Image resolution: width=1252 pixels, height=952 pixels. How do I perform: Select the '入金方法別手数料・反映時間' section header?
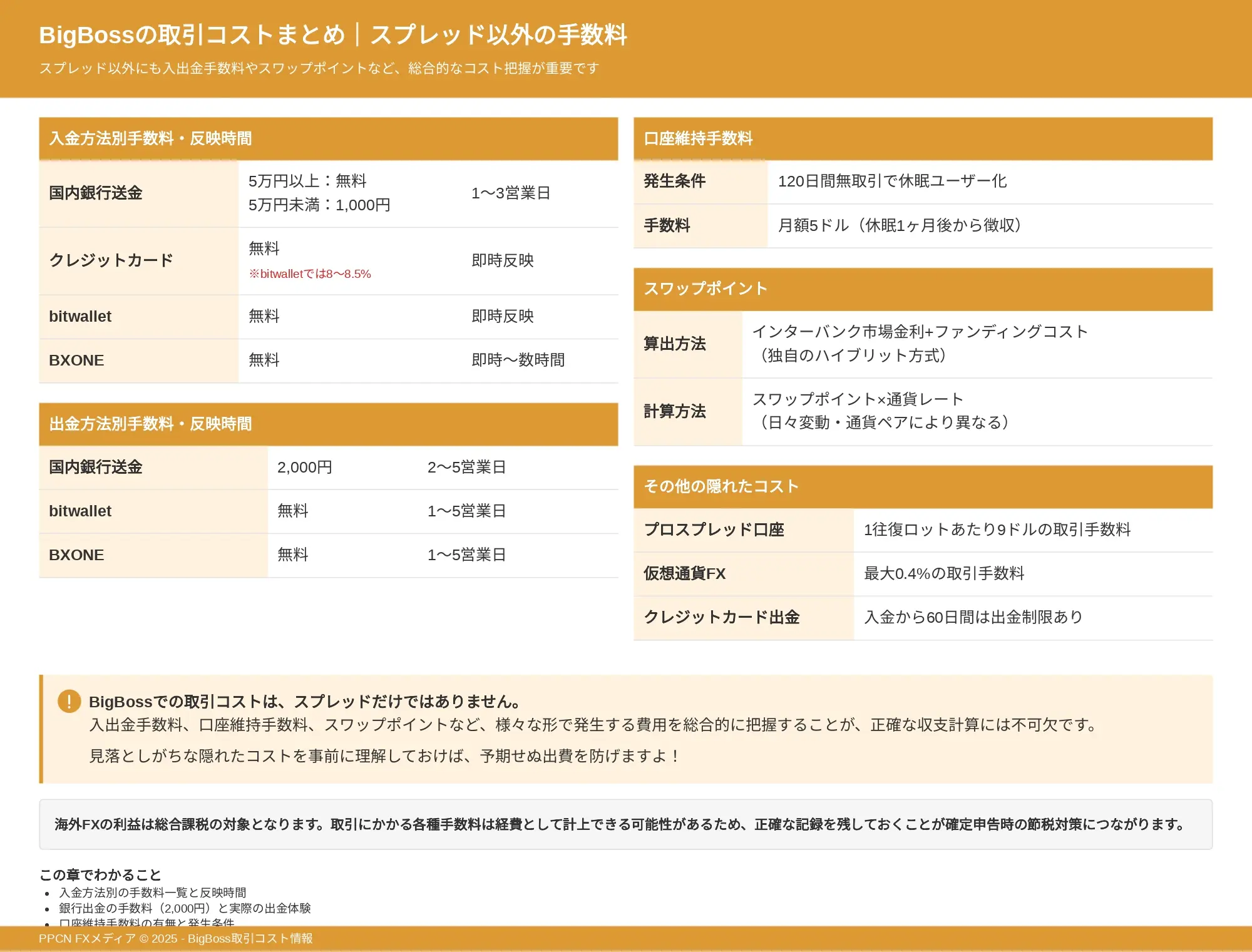[x=329, y=138]
